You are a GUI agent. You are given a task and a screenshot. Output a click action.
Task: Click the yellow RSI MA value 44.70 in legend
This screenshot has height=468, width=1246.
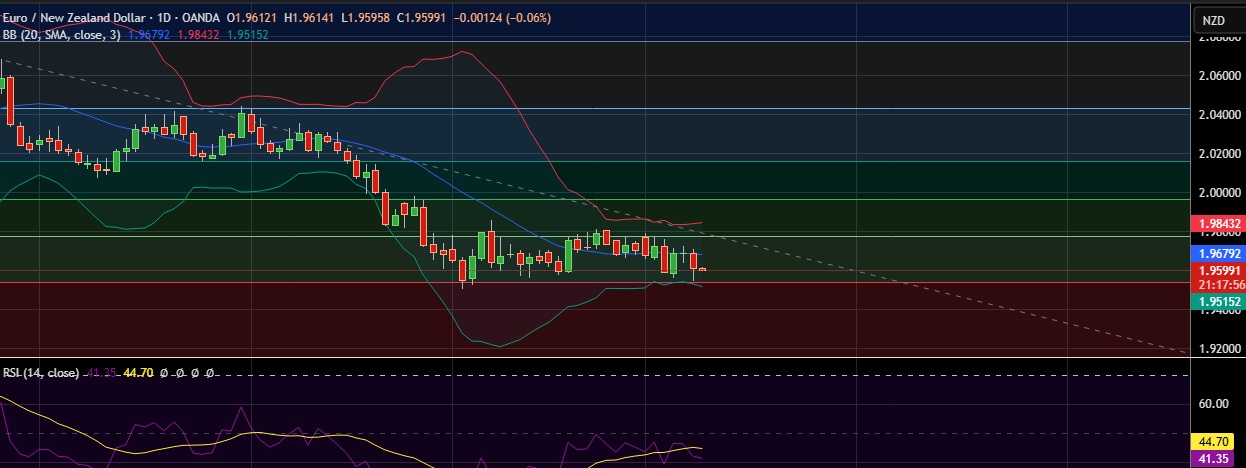[x=137, y=373]
